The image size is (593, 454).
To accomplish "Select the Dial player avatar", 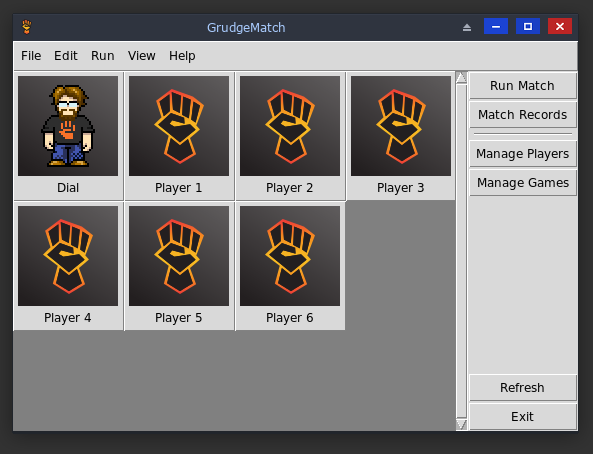I will pos(68,126).
